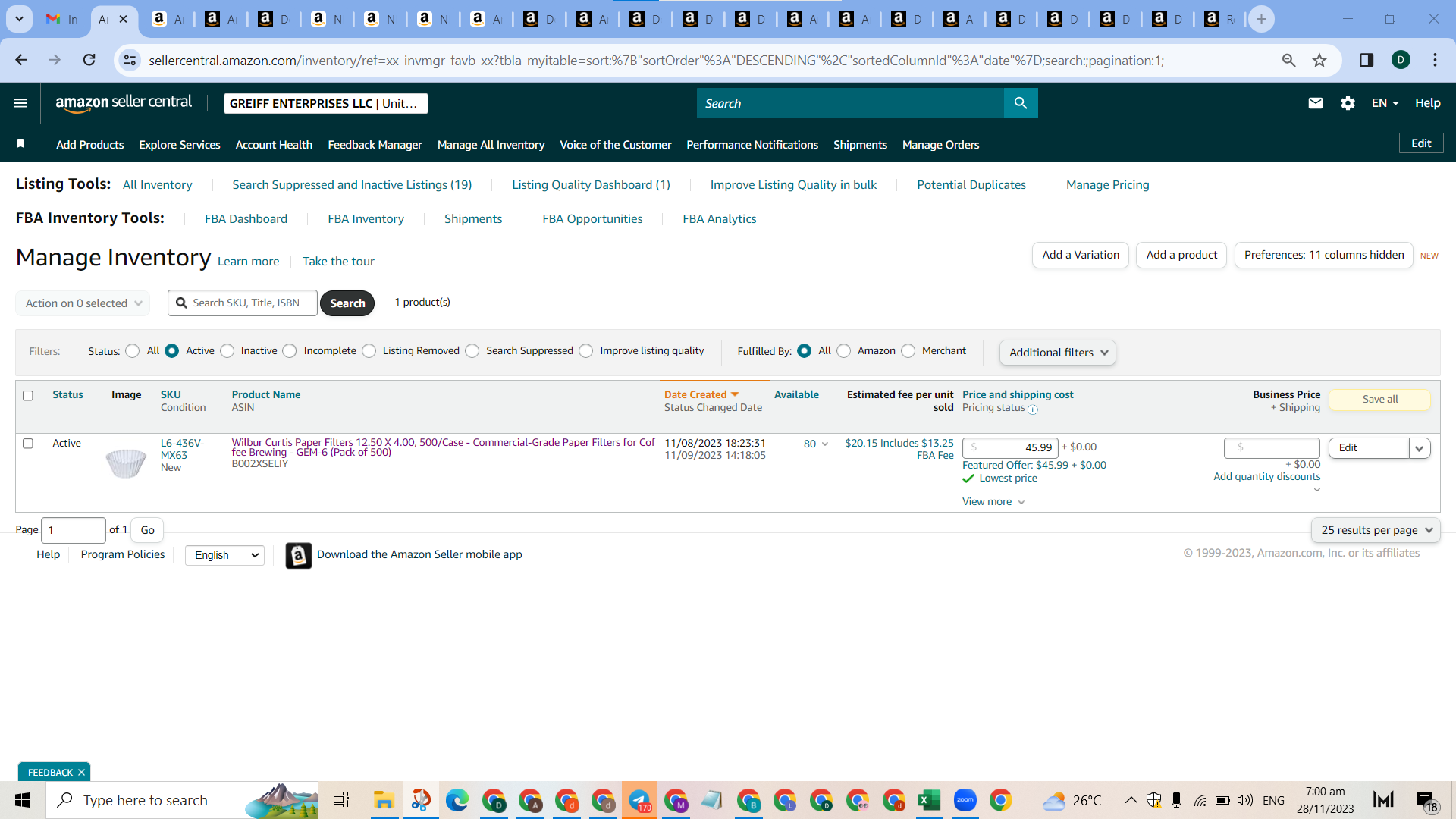Open the Windows Start menu
The height and width of the screenshot is (819, 1456).
[23, 800]
